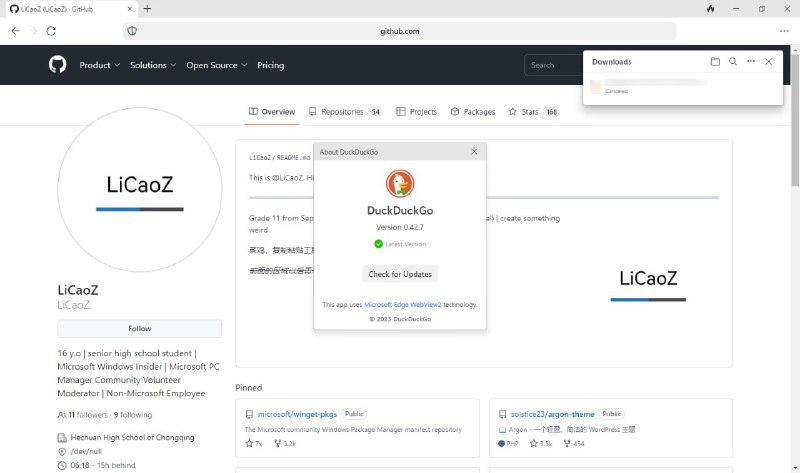This screenshot has width=800, height=473.
Task: Open the downloads folder icon
Action: (715, 62)
